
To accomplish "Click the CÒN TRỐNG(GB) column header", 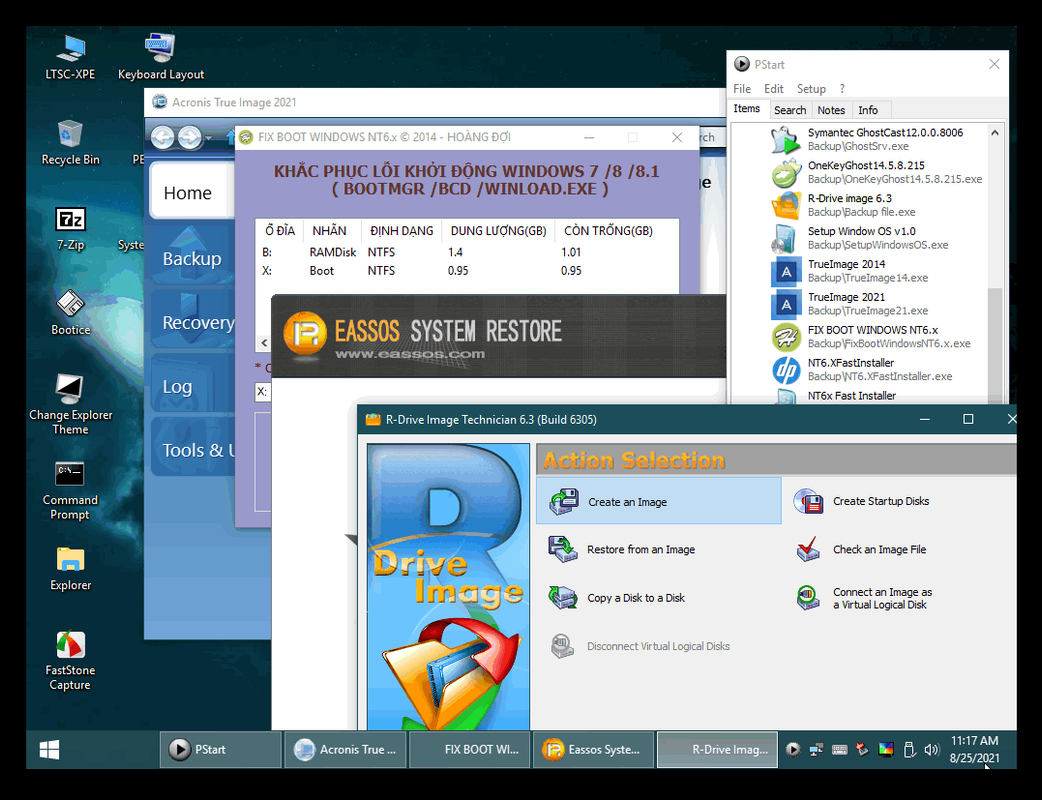I will pyautogui.click(x=608, y=231).
